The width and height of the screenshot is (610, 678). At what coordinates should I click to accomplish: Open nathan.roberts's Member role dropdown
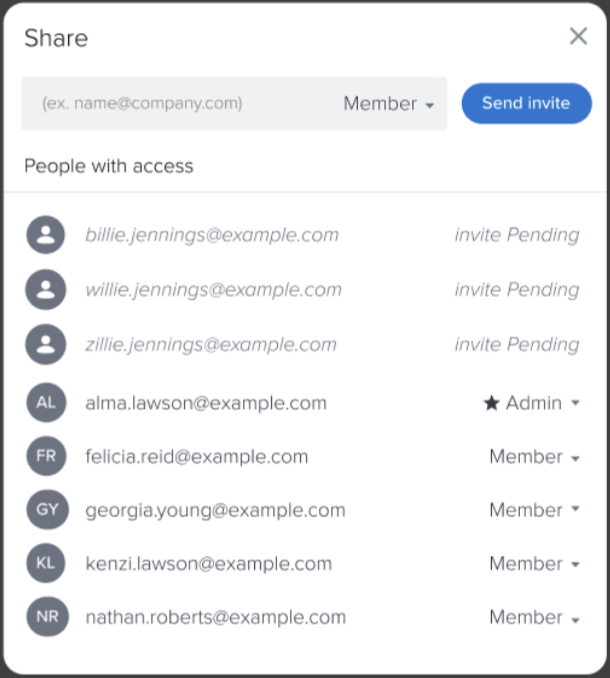click(534, 617)
